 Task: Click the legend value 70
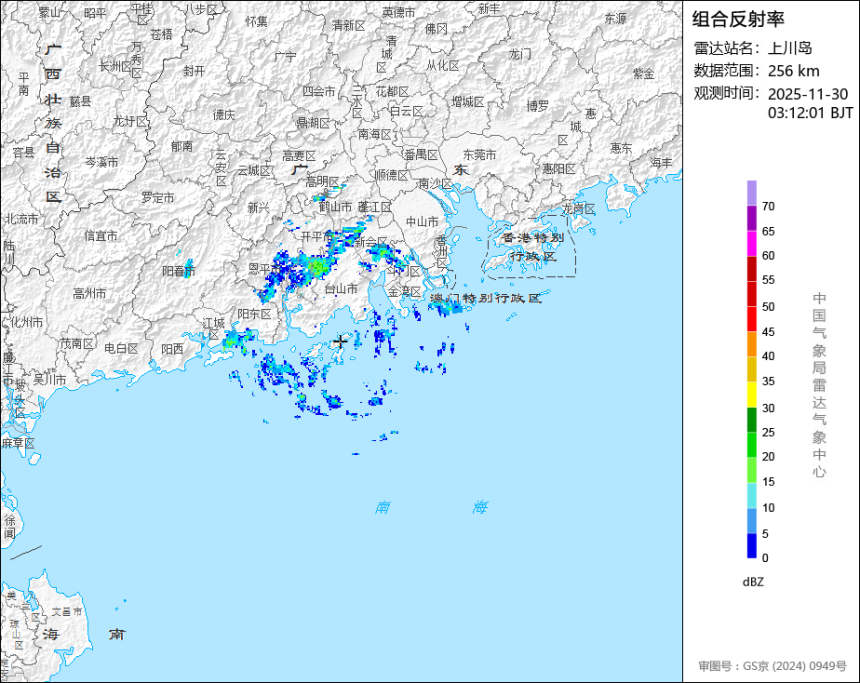tap(768, 206)
